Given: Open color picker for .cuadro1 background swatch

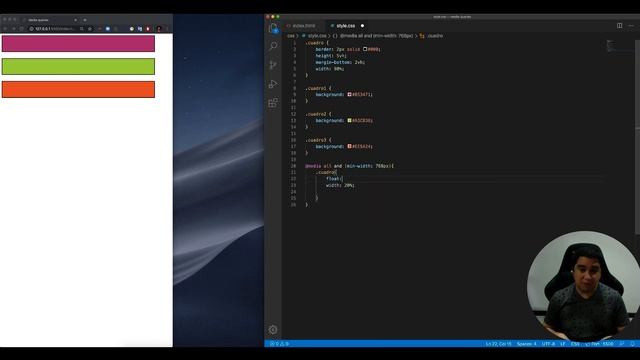Looking at the screenshot, I should coord(349,94).
